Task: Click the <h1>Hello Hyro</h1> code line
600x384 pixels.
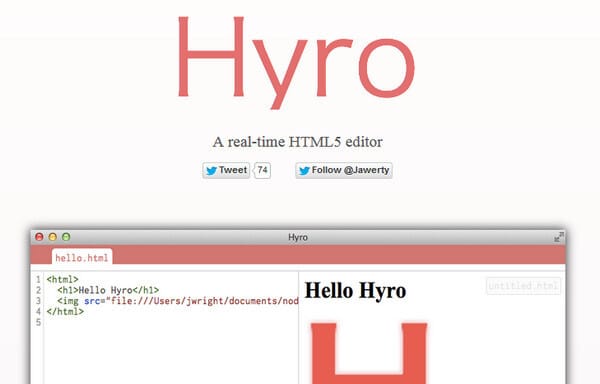Action: click(108, 290)
